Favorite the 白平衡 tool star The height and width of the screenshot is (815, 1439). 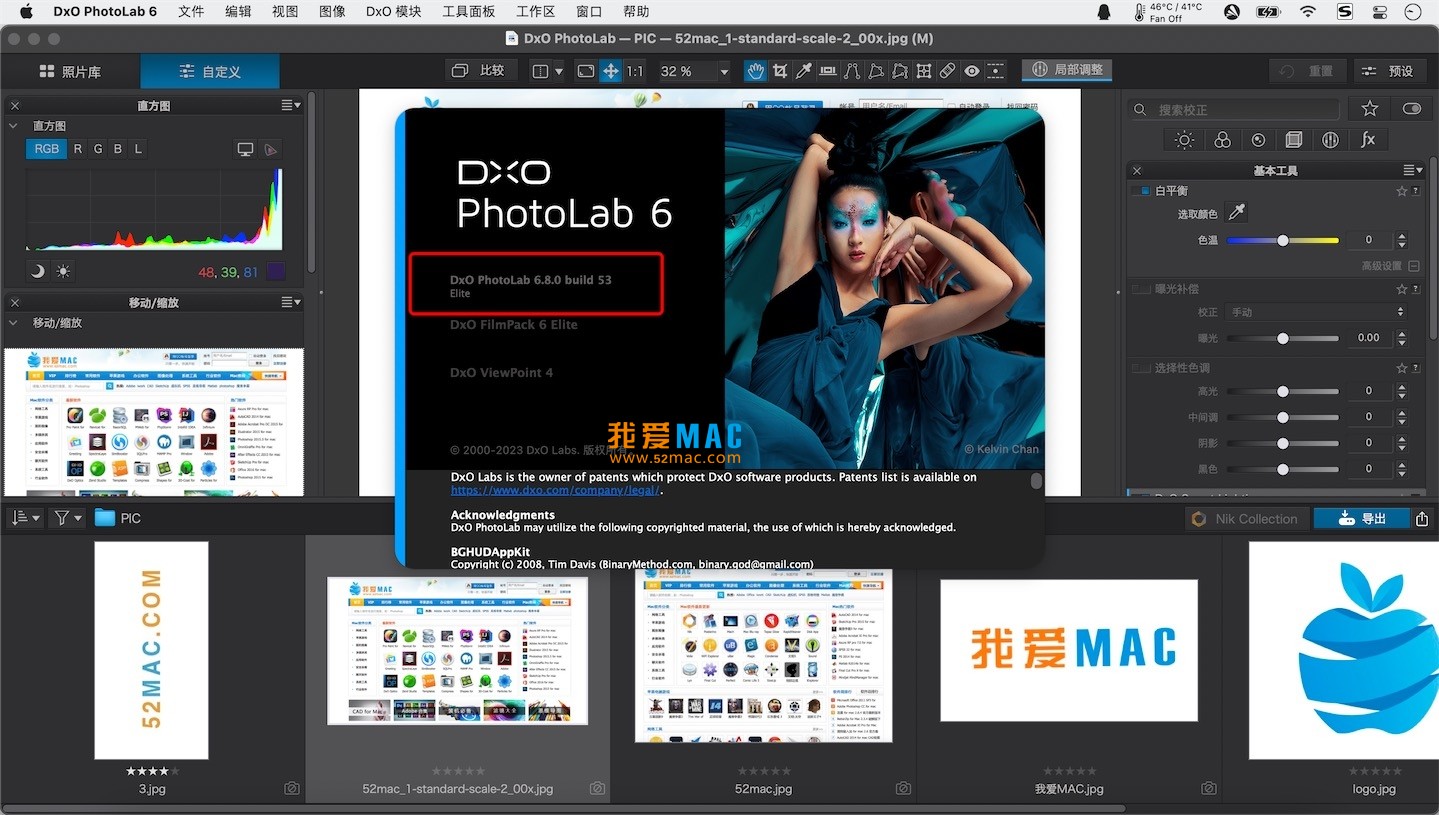pos(1401,190)
